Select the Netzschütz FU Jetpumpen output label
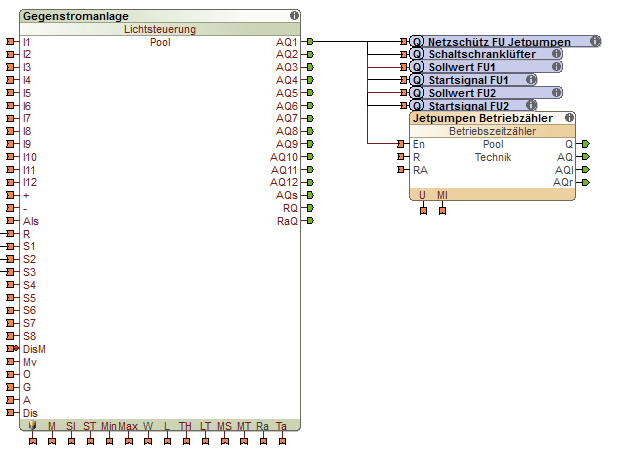This screenshot has width=619, height=451. [499, 42]
